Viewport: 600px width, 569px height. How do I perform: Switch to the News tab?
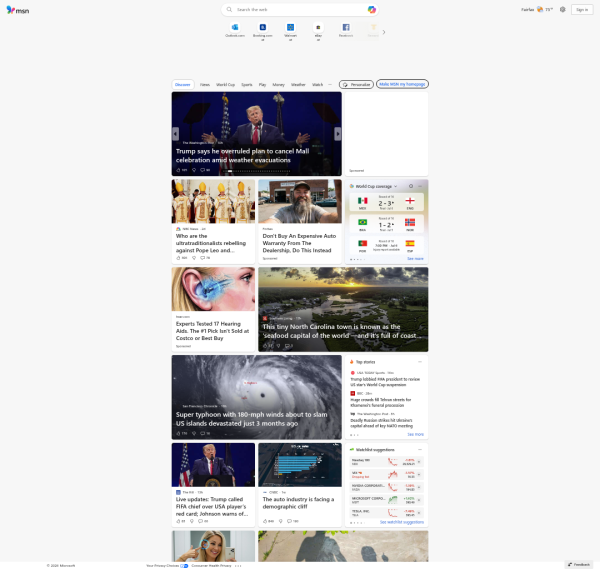point(205,84)
